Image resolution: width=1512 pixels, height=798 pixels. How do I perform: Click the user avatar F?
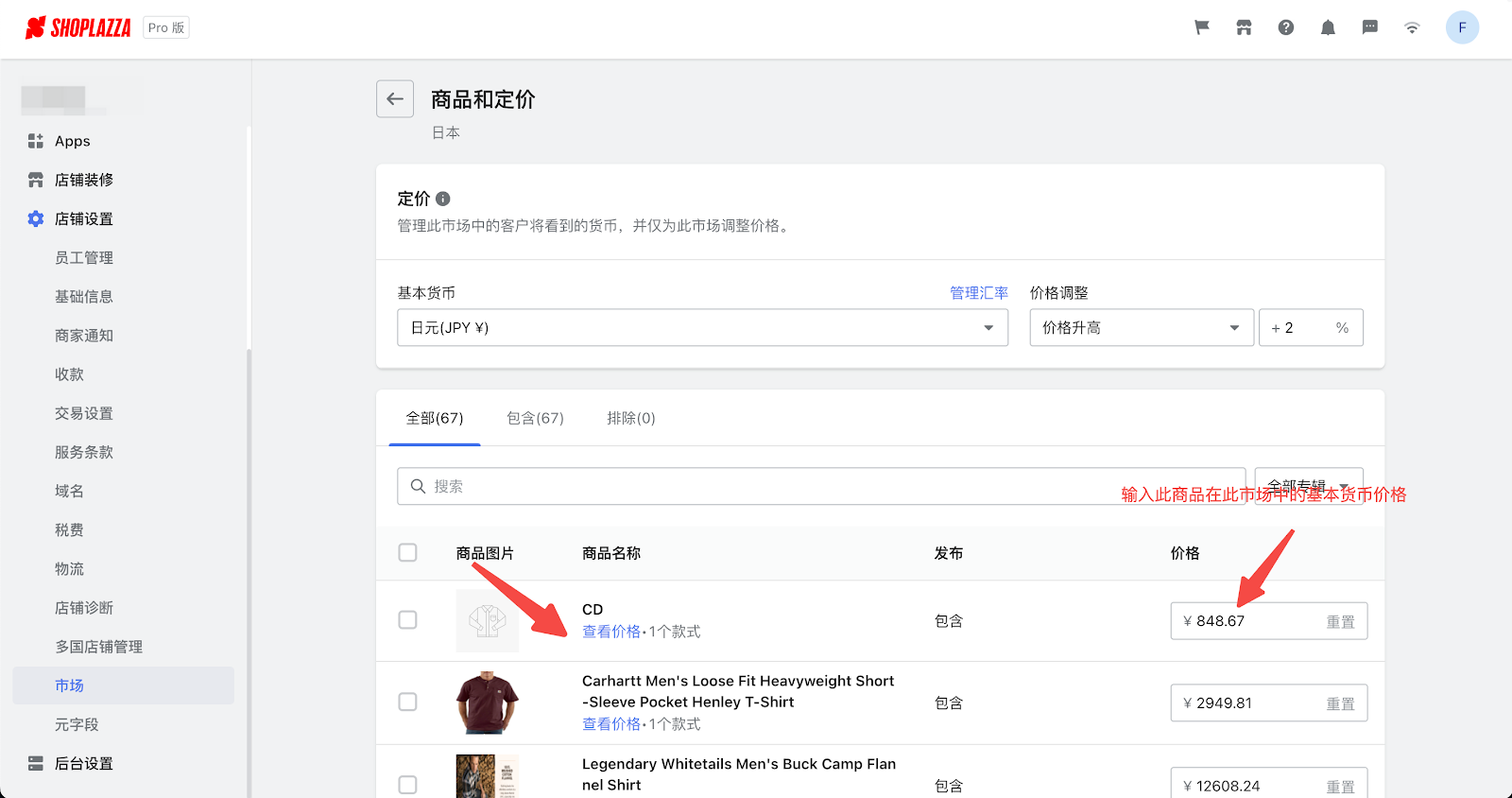[x=1462, y=27]
